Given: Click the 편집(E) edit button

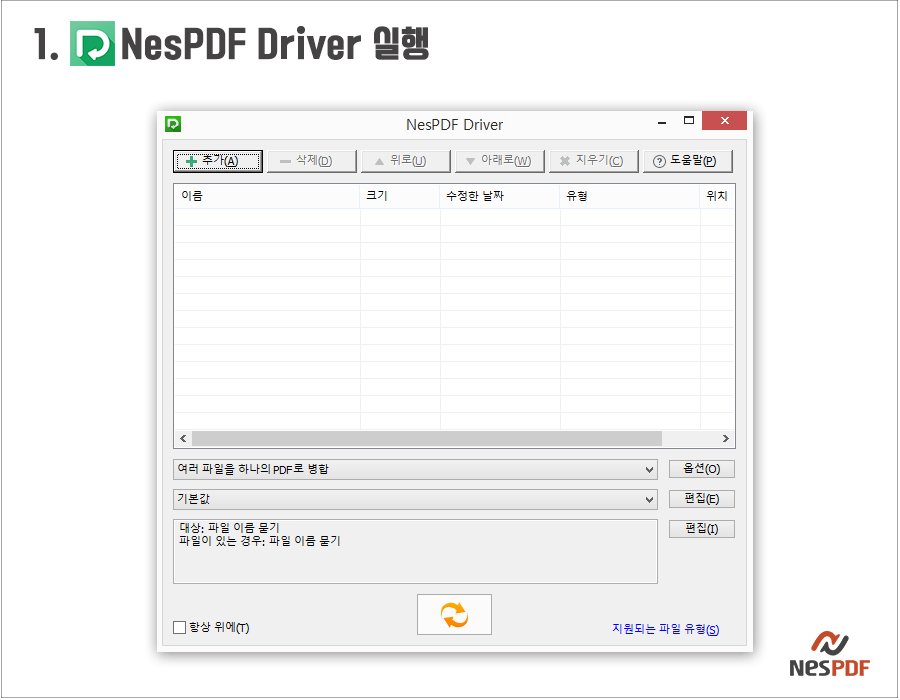Looking at the screenshot, I should [701, 499].
